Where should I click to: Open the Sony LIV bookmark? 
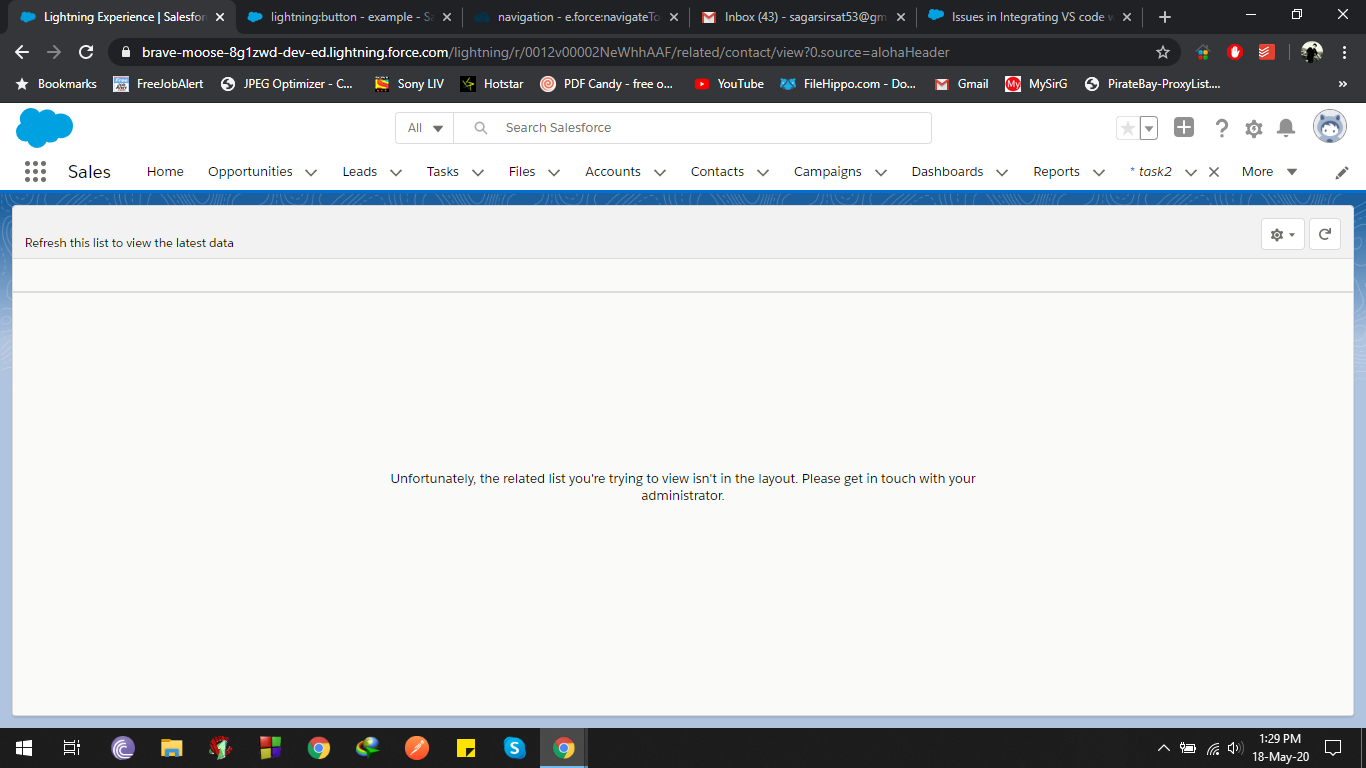(409, 84)
